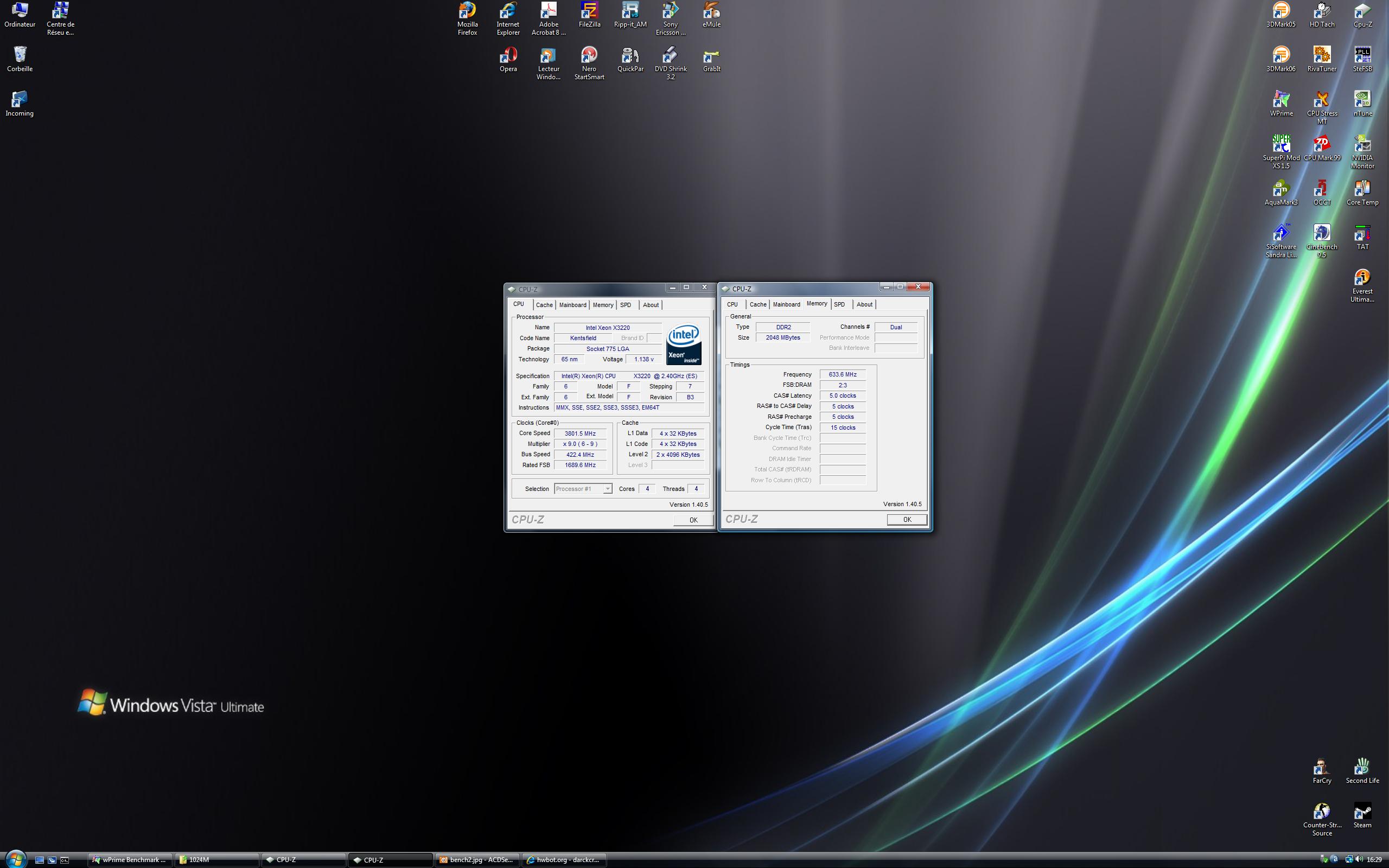The height and width of the screenshot is (868, 1389).
Task: Select the FileZilla desktop icon
Action: coord(589,15)
